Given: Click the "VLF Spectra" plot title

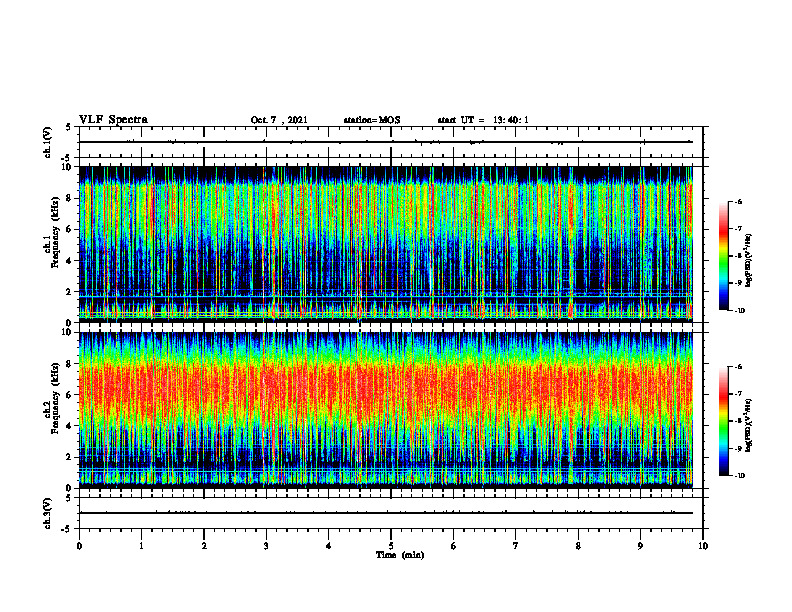Looking at the screenshot, I should (113, 120).
